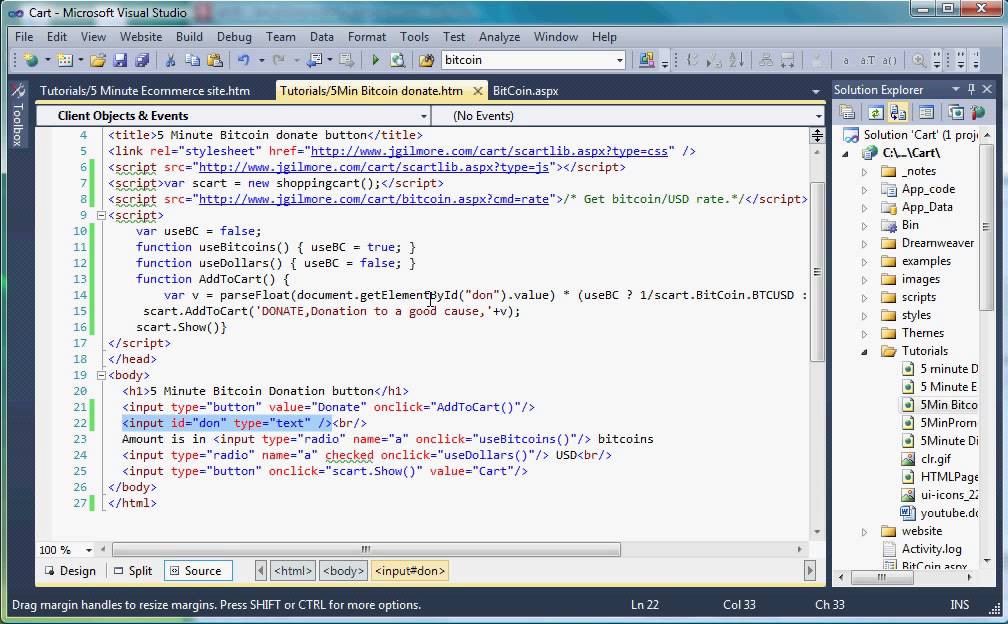Viewport: 1008px width, 624px height.
Task: Open the Debug menu
Action: 234,37
